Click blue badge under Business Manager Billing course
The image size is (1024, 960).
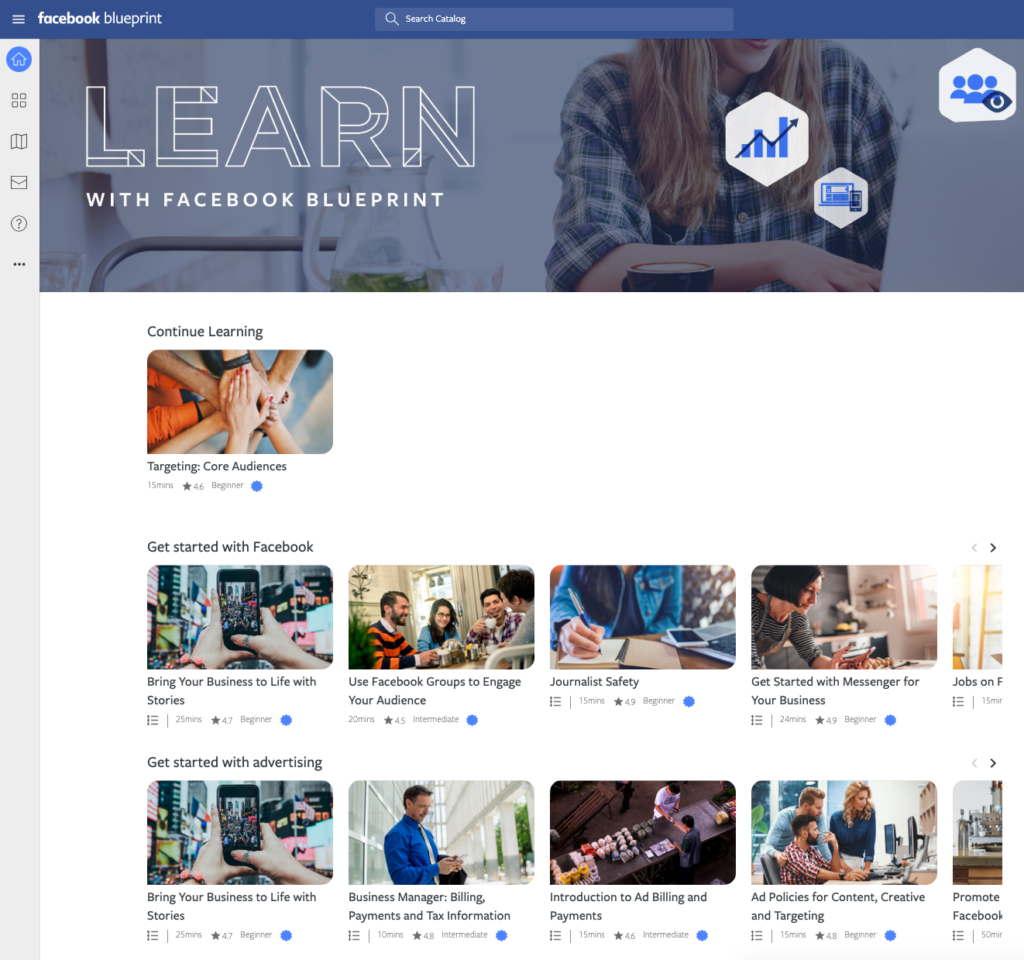tap(502, 935)
